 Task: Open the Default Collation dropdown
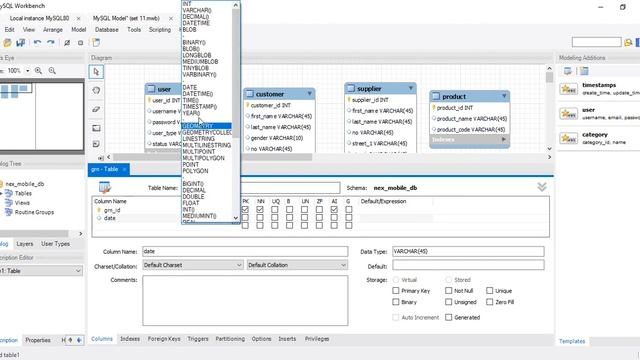coord(297,265)
